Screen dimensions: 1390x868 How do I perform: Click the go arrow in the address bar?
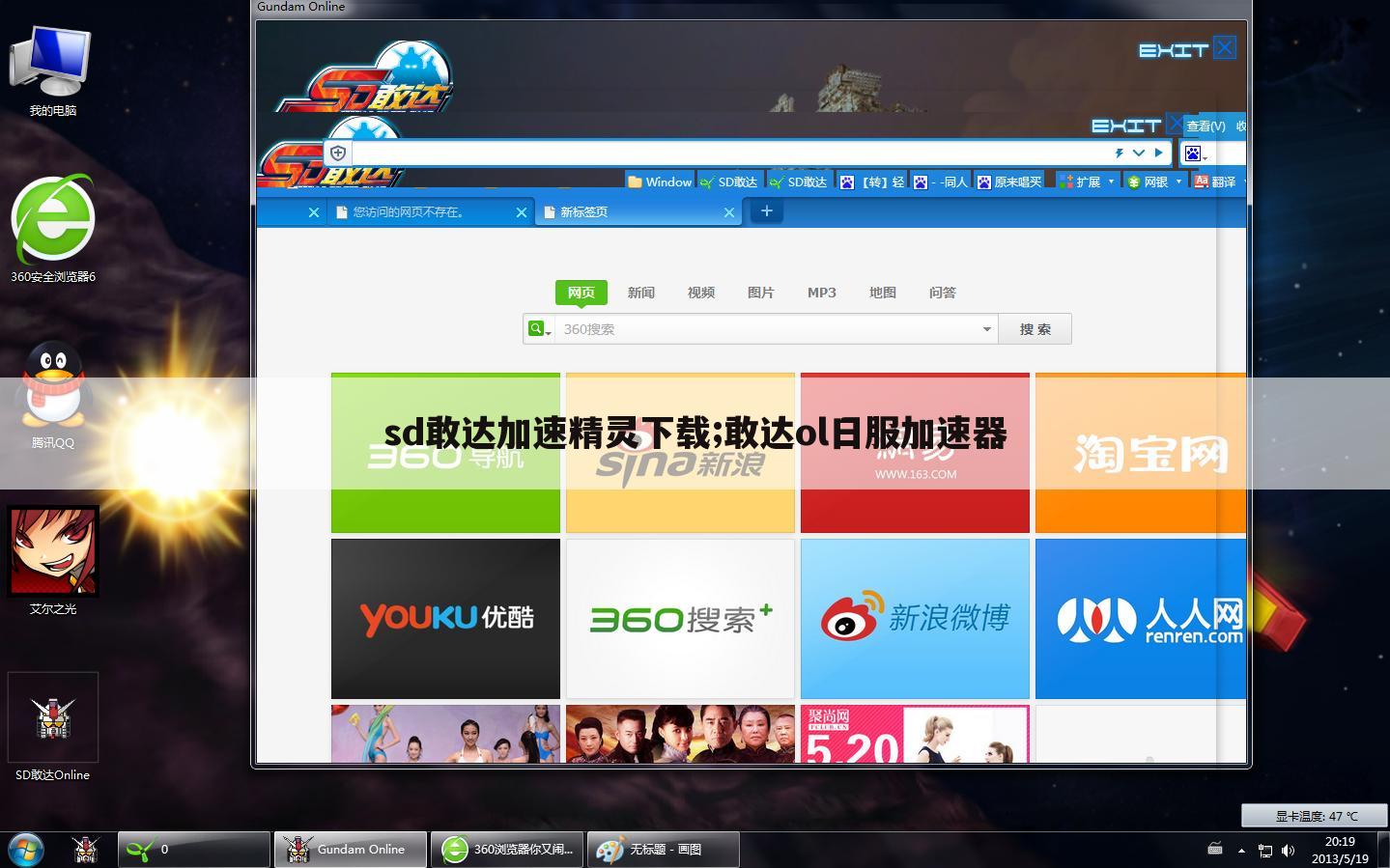(x=1158, y=153)
